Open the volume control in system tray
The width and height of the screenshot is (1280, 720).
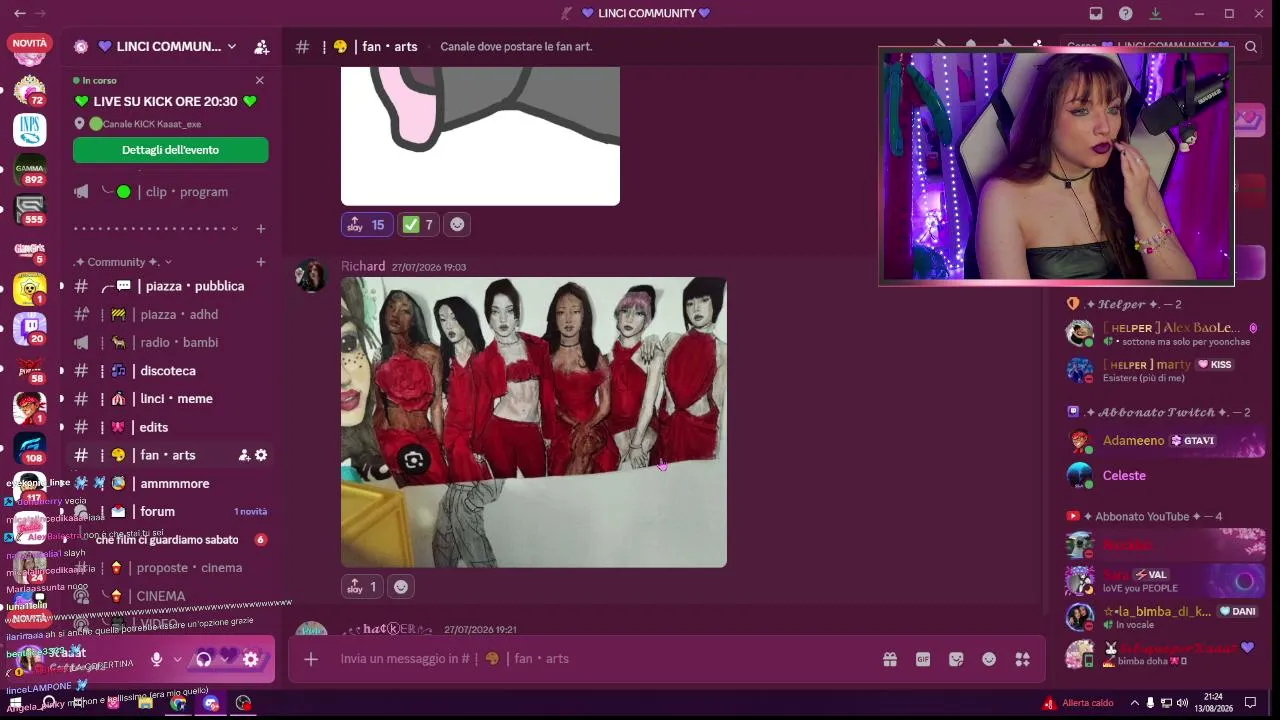[x=1182, y=703]
